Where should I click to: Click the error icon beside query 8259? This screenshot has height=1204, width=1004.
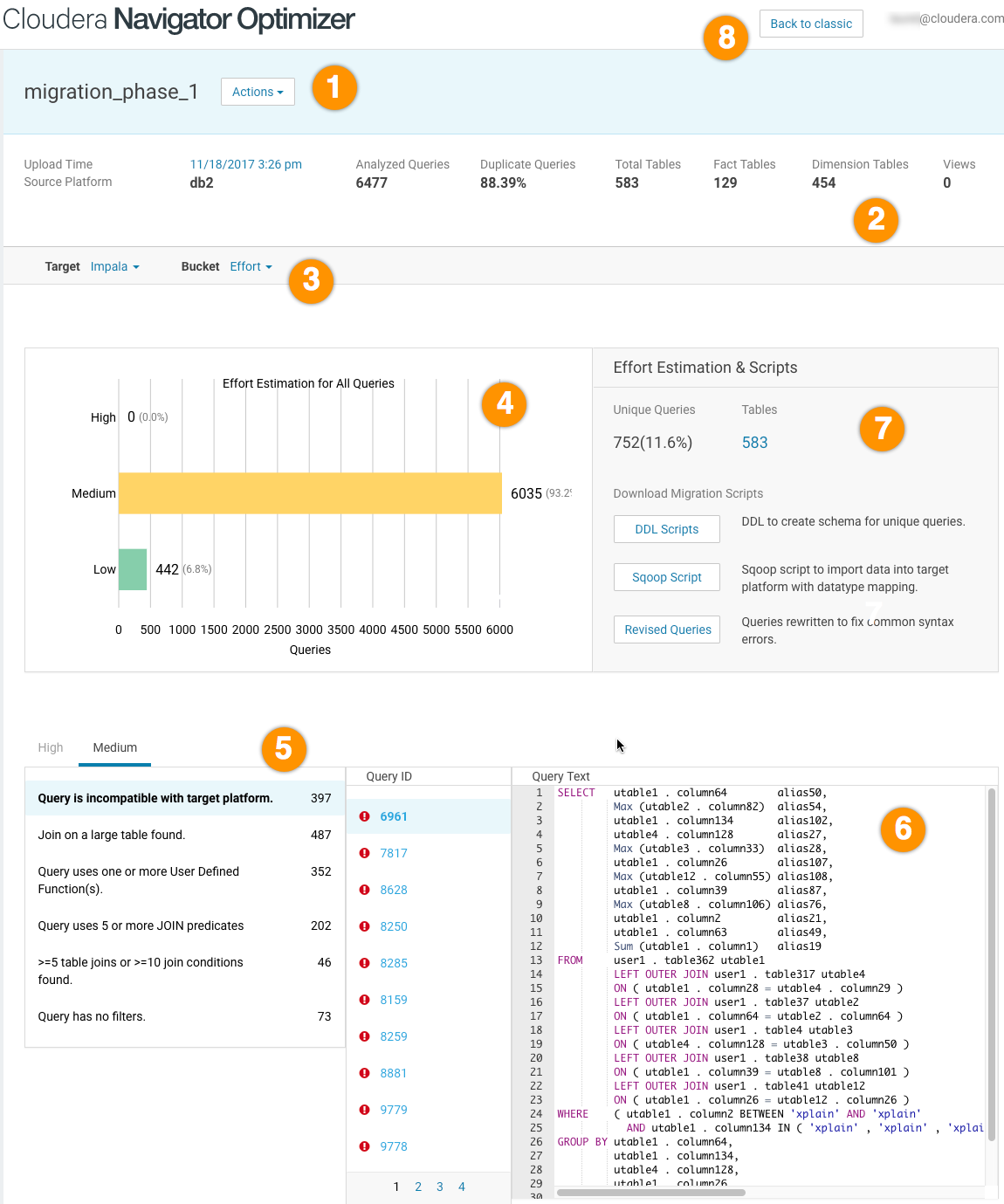(x=364, y=1036)
